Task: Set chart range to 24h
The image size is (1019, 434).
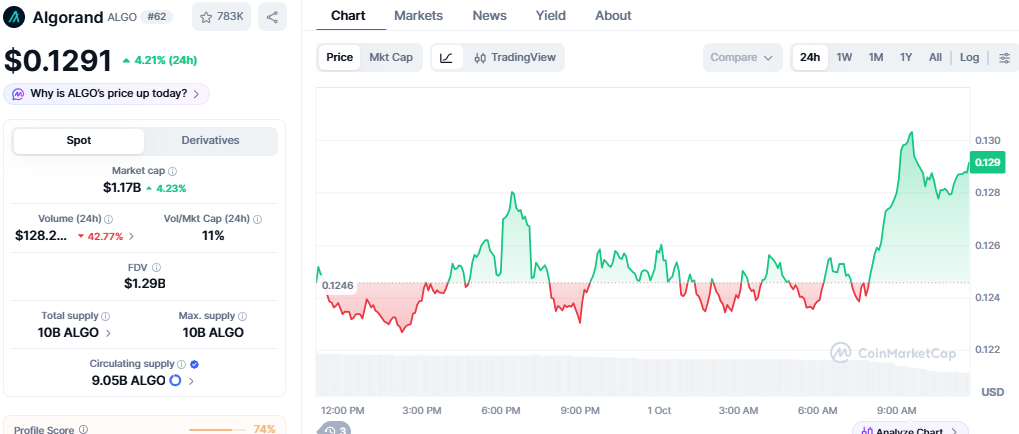Action: coord(810,57)
